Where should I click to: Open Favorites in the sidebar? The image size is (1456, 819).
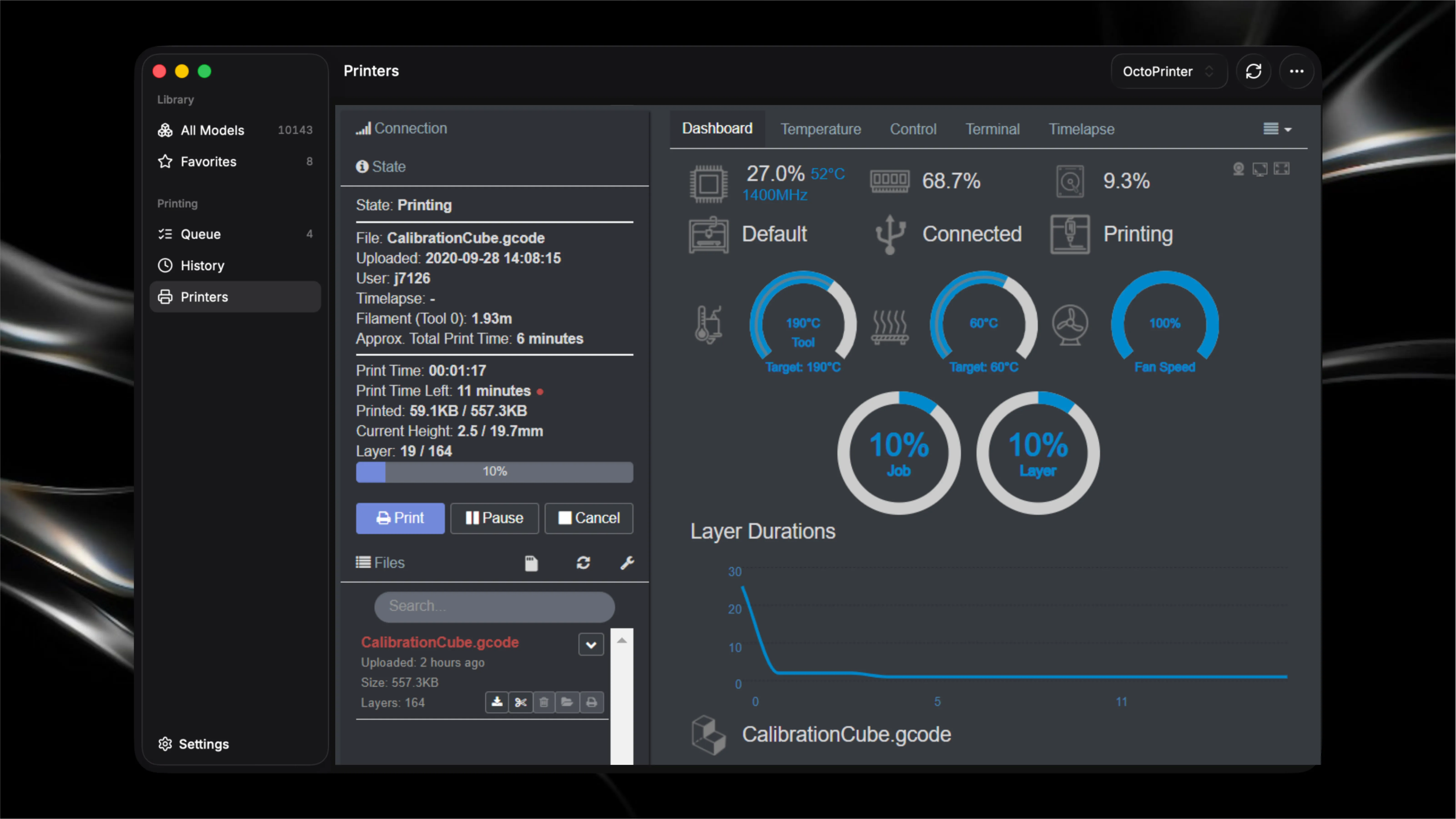[235, 162]
